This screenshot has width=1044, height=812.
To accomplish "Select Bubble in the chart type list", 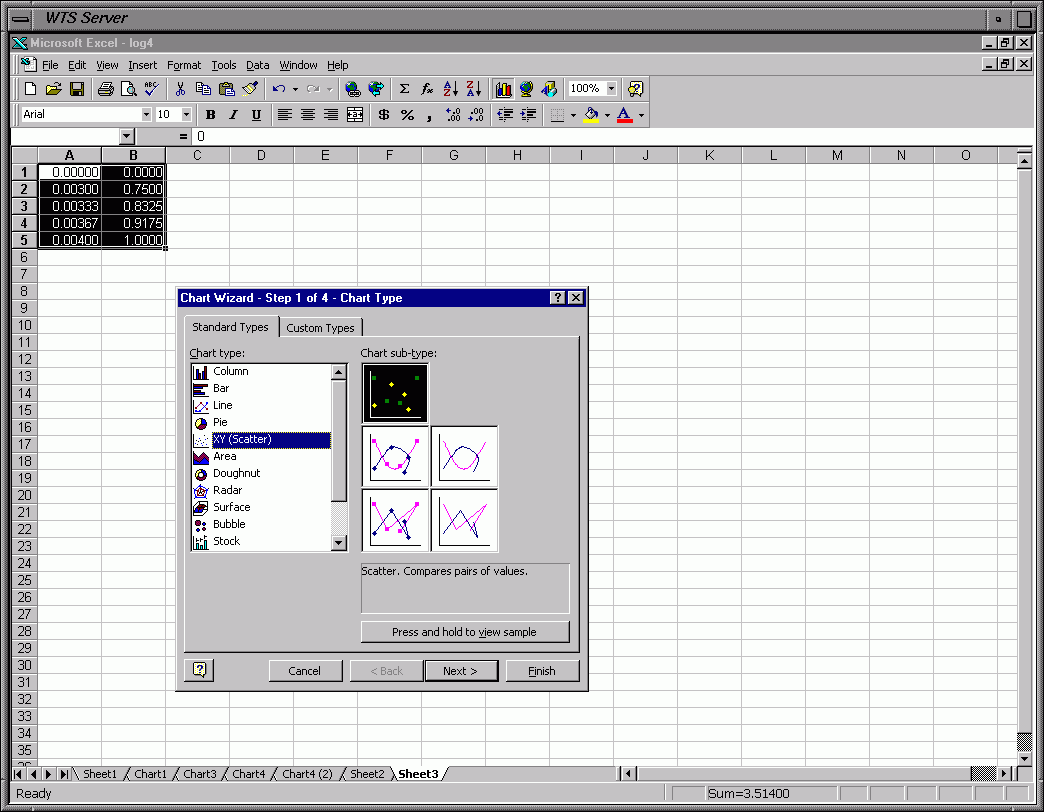I will (x=229, y=524).
